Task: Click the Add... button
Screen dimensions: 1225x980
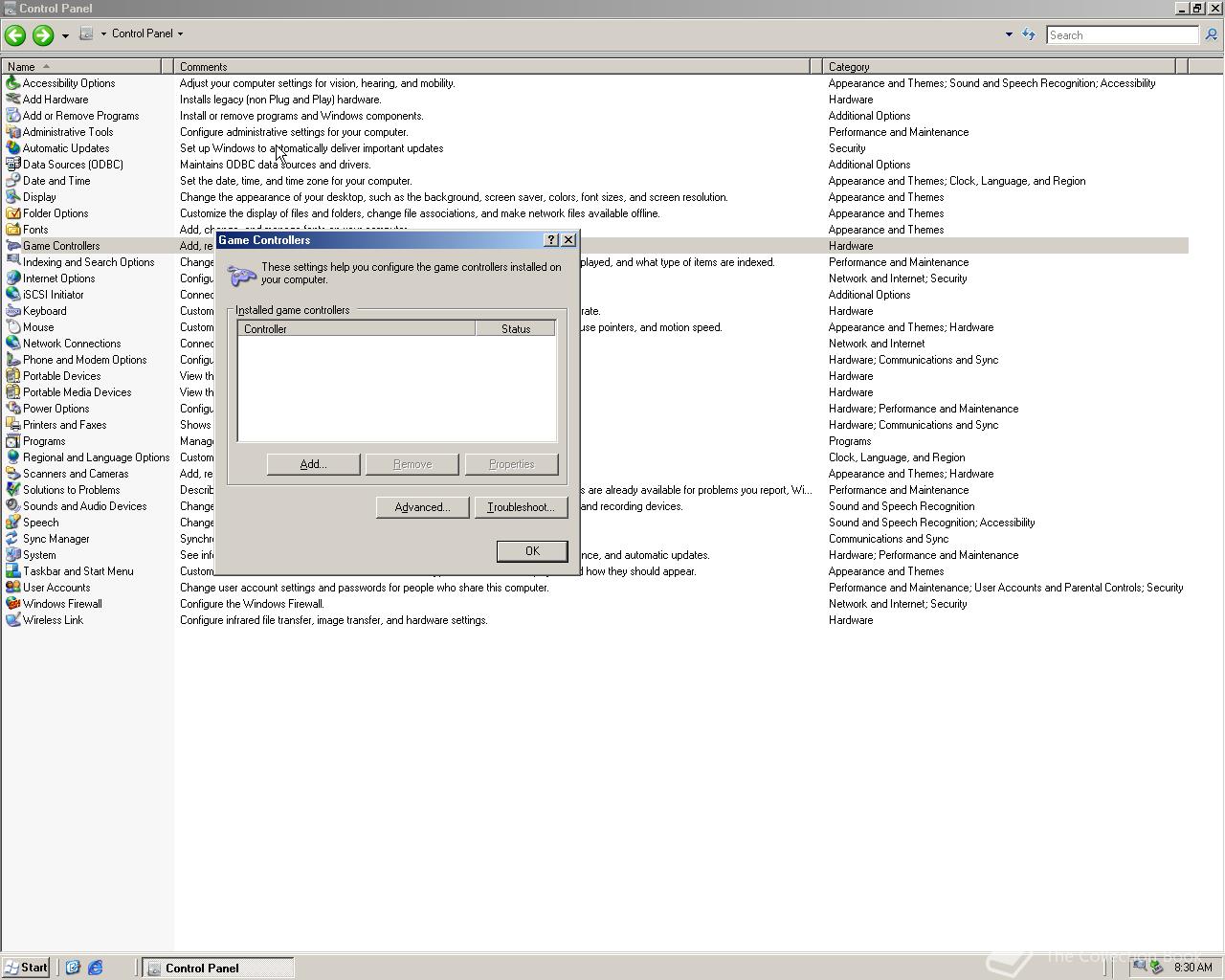Action: coord(314,464)
